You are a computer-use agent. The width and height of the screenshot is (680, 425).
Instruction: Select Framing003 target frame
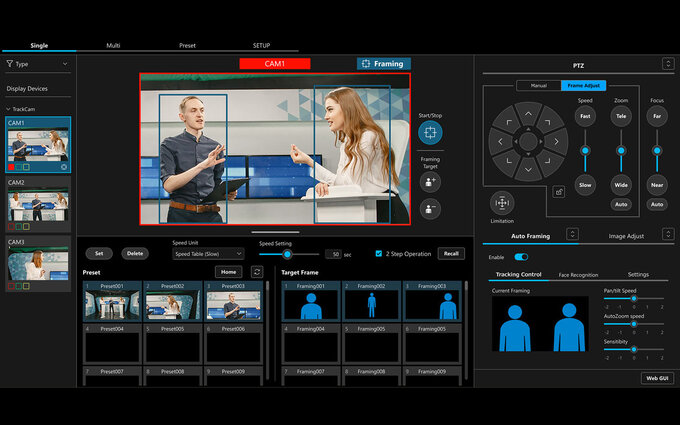432,301
